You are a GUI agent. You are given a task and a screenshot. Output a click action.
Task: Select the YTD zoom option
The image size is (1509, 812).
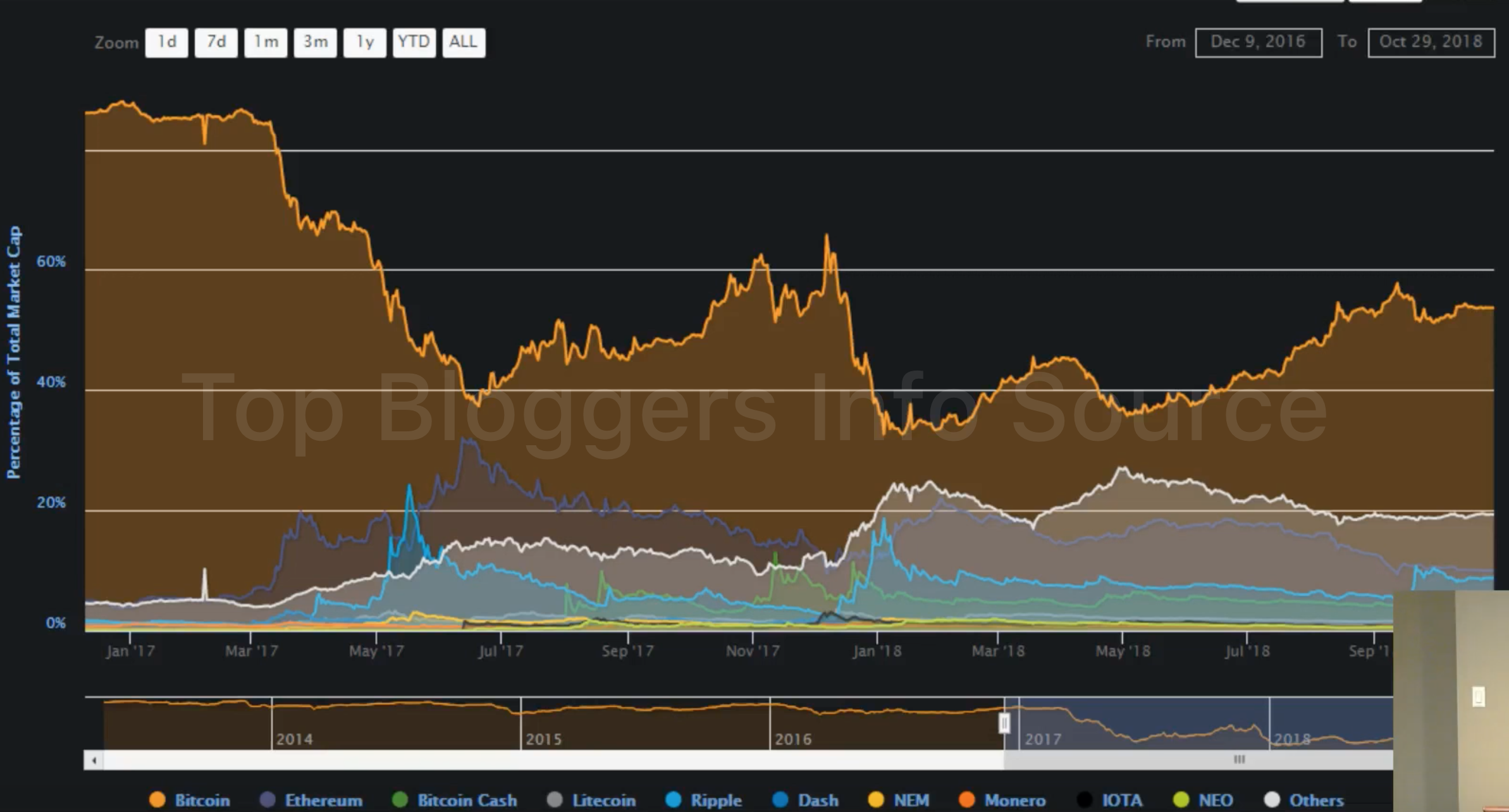point(414,42)
